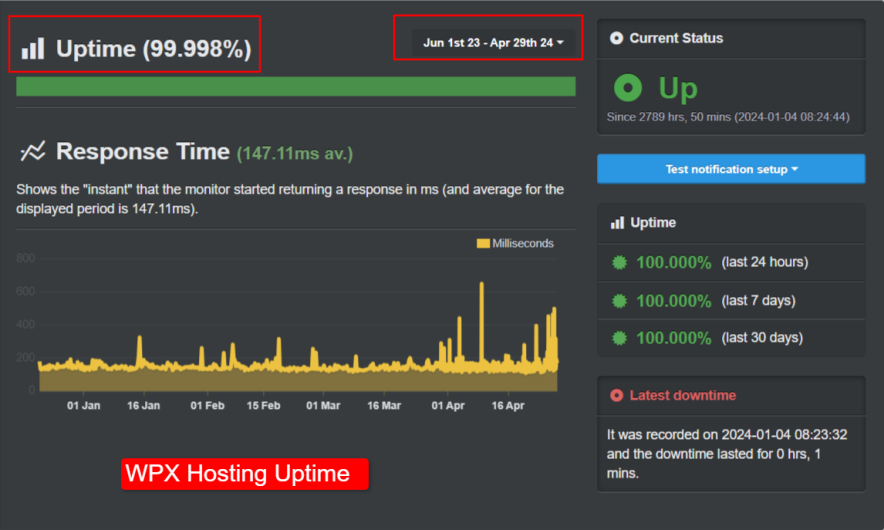
Task: Click the green badge icon for last 24 hours
Action: point(619,262)
